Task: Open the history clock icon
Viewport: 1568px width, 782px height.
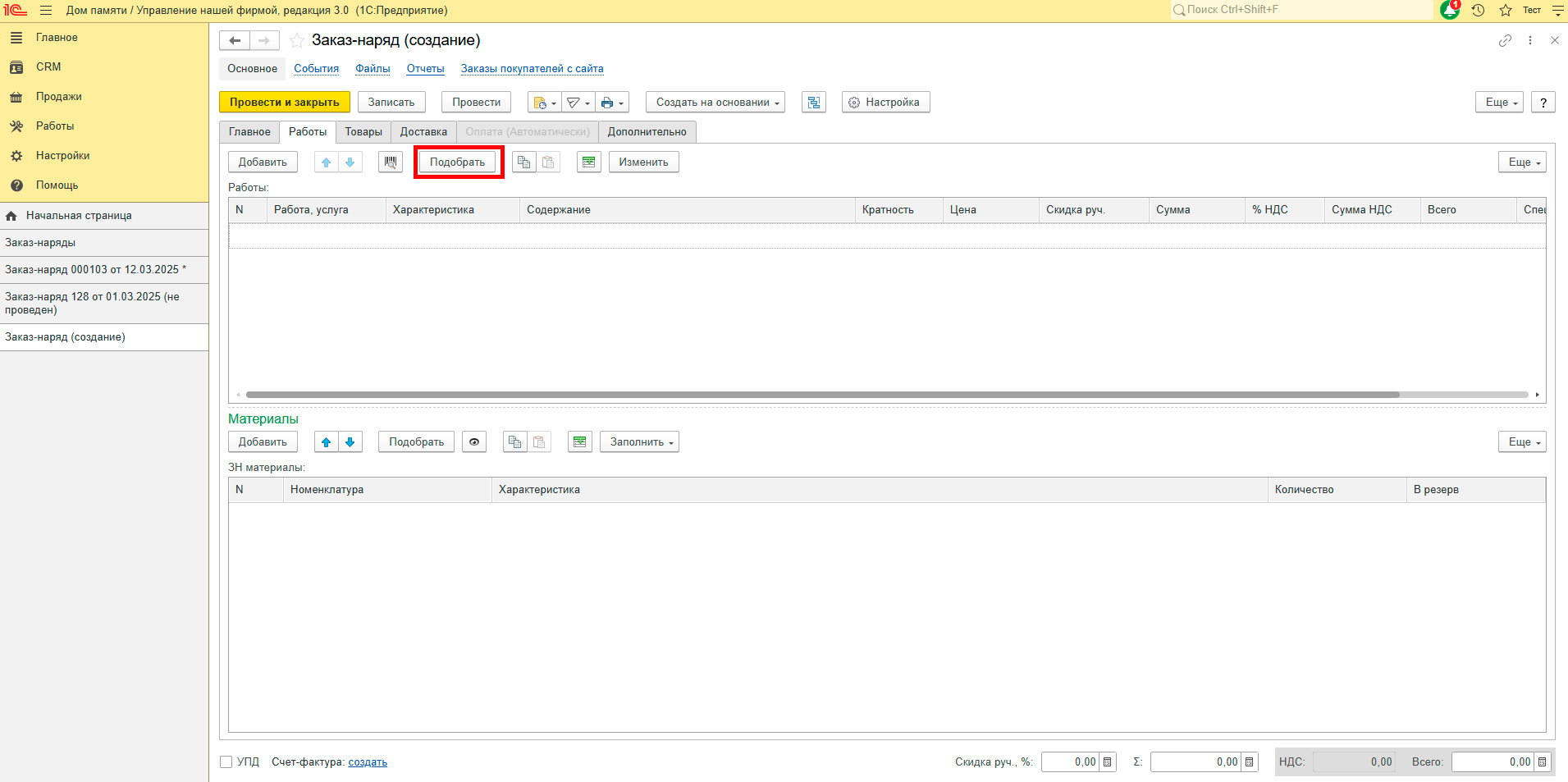Action: click(1478, 10)
